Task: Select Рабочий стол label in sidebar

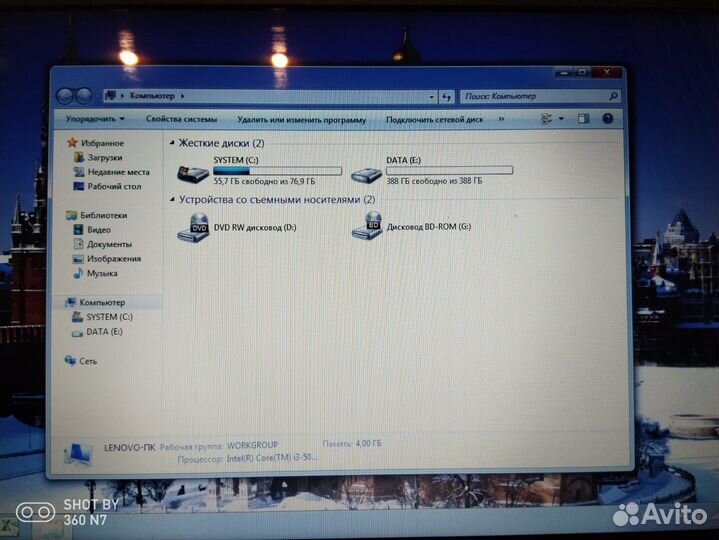Action: [x=114, y=186]
